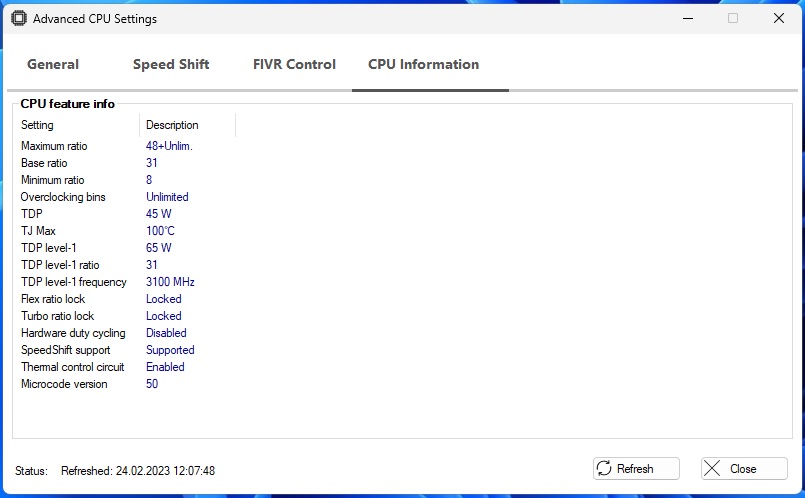Click the CPU chip icon in title bar

pos(18,18)
